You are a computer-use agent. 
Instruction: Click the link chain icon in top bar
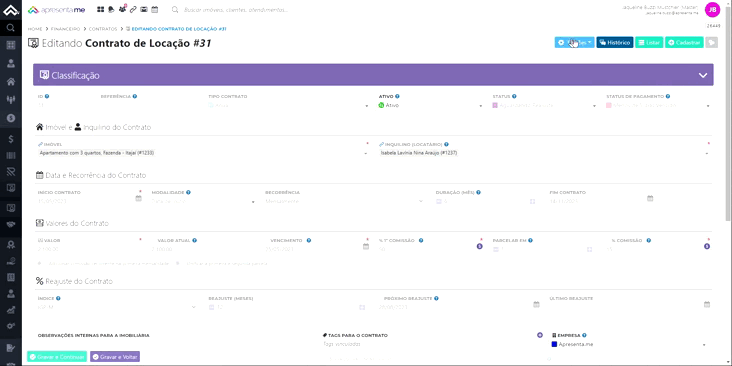tap(133, 9)
